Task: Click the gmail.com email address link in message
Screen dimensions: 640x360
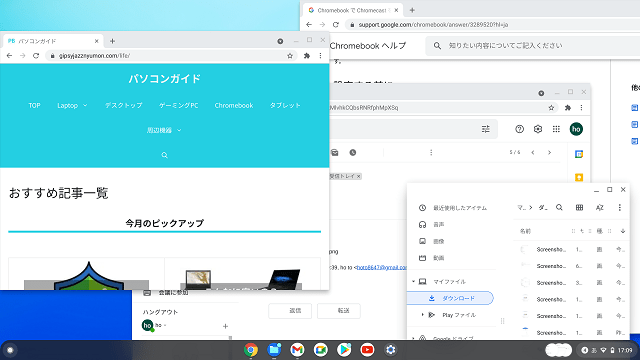Action: tap(382, 267)
